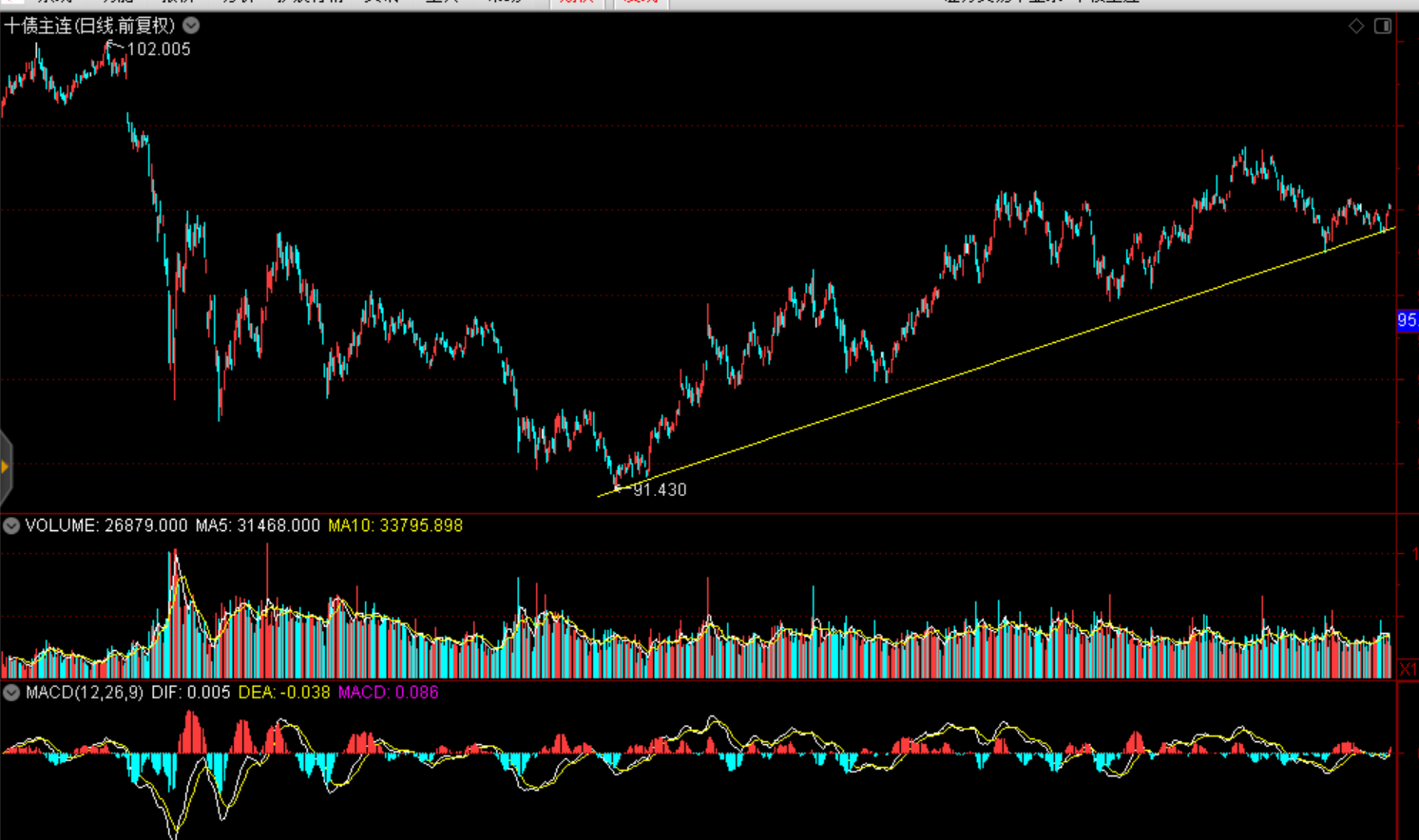This screenshot has height=840, width=1419.
Task: Expand the left sidebar with orange arrow
Action: [x=6, y=467]
